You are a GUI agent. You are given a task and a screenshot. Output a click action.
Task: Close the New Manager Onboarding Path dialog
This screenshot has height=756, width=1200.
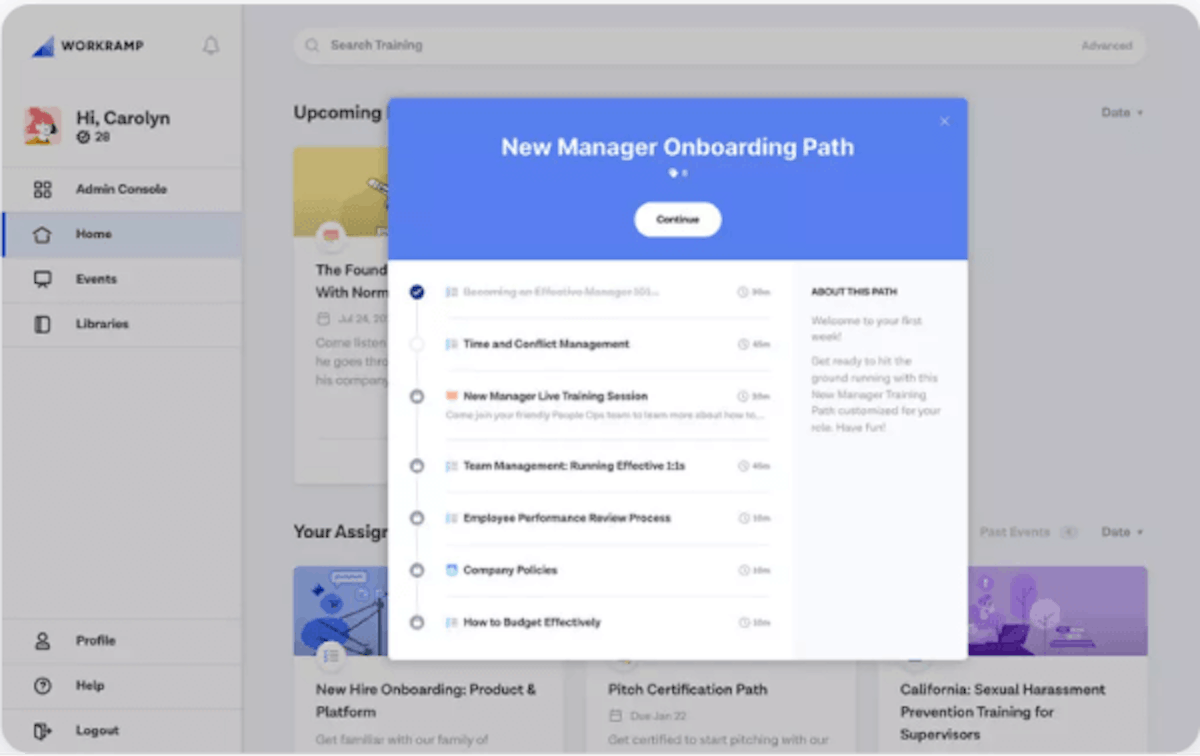click(x=944, y=121)
